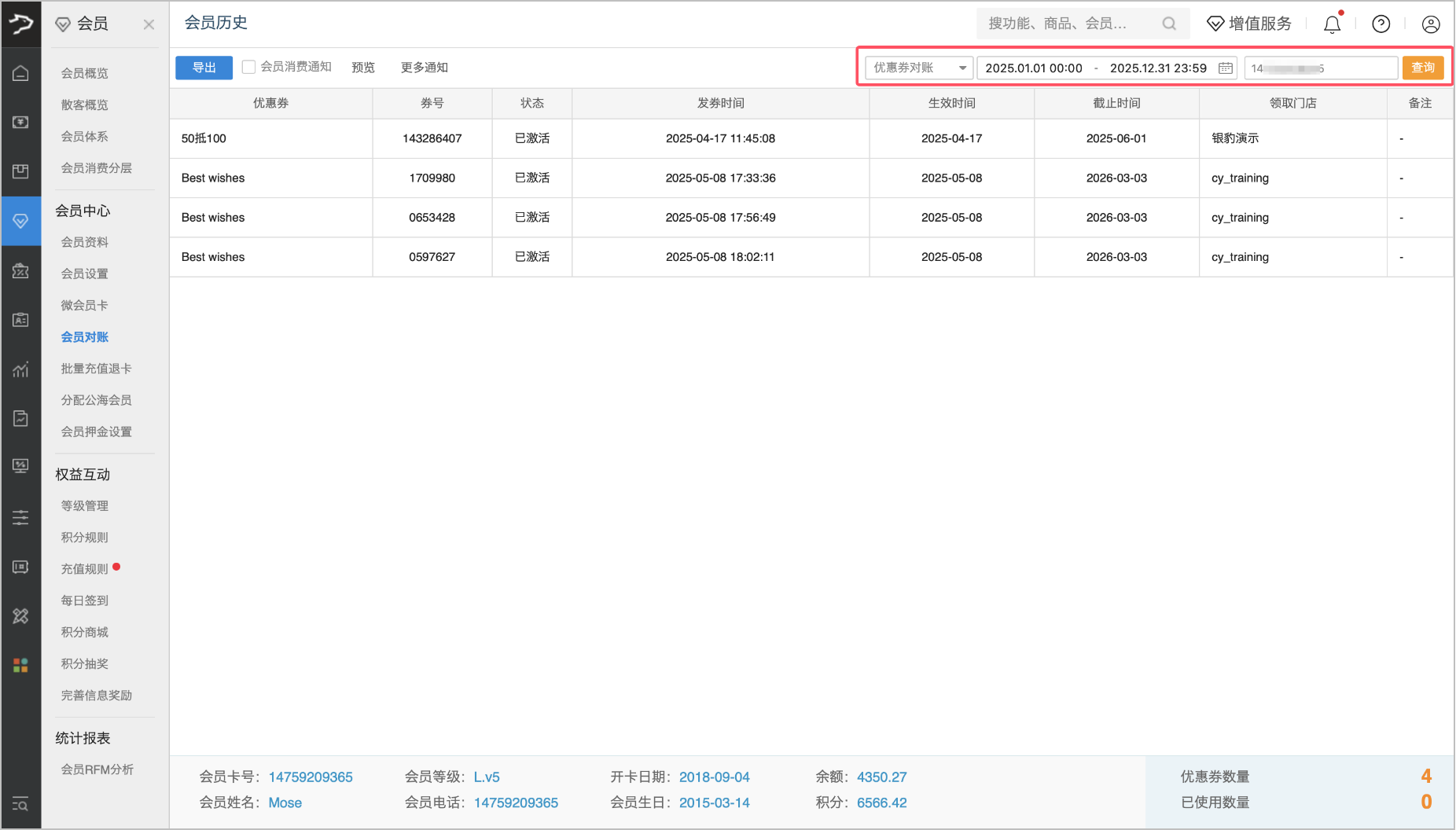1456x830 pixels.
Task: Open the user account profile icon
Action: coord(1431,24)
